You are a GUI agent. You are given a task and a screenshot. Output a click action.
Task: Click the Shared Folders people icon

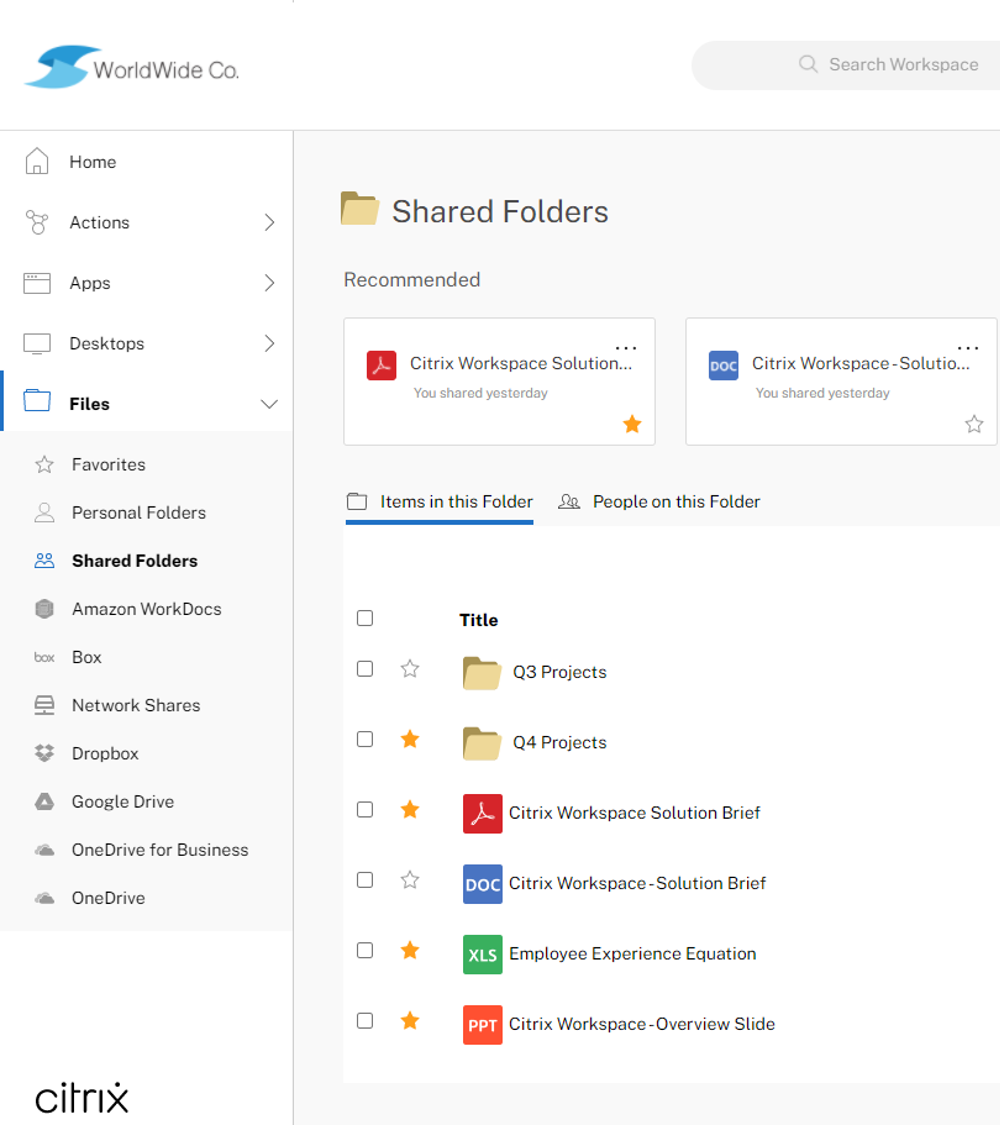coord(44,560)
